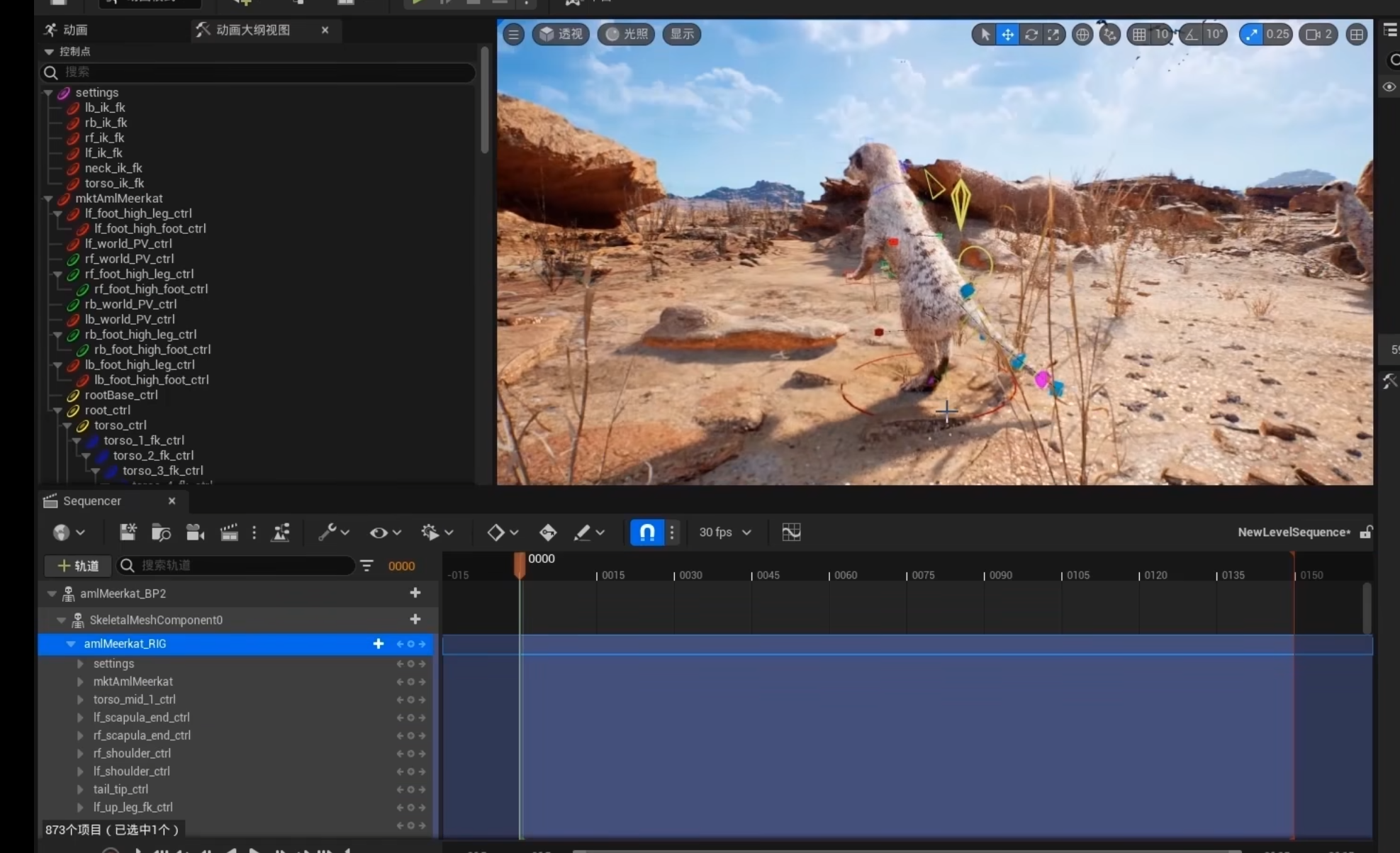1400x853 pixels.
Task: Toggle grid snapping in the viewport
Action: (x=1138, y=34)
